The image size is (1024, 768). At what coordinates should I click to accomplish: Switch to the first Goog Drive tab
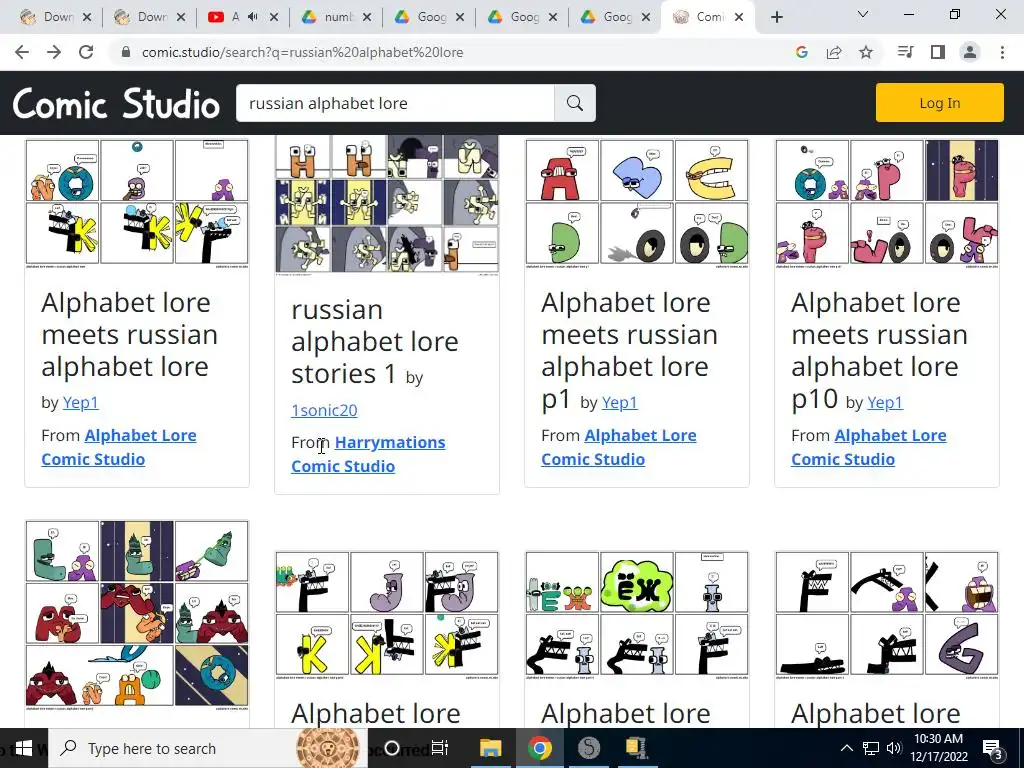pos(430,18)
